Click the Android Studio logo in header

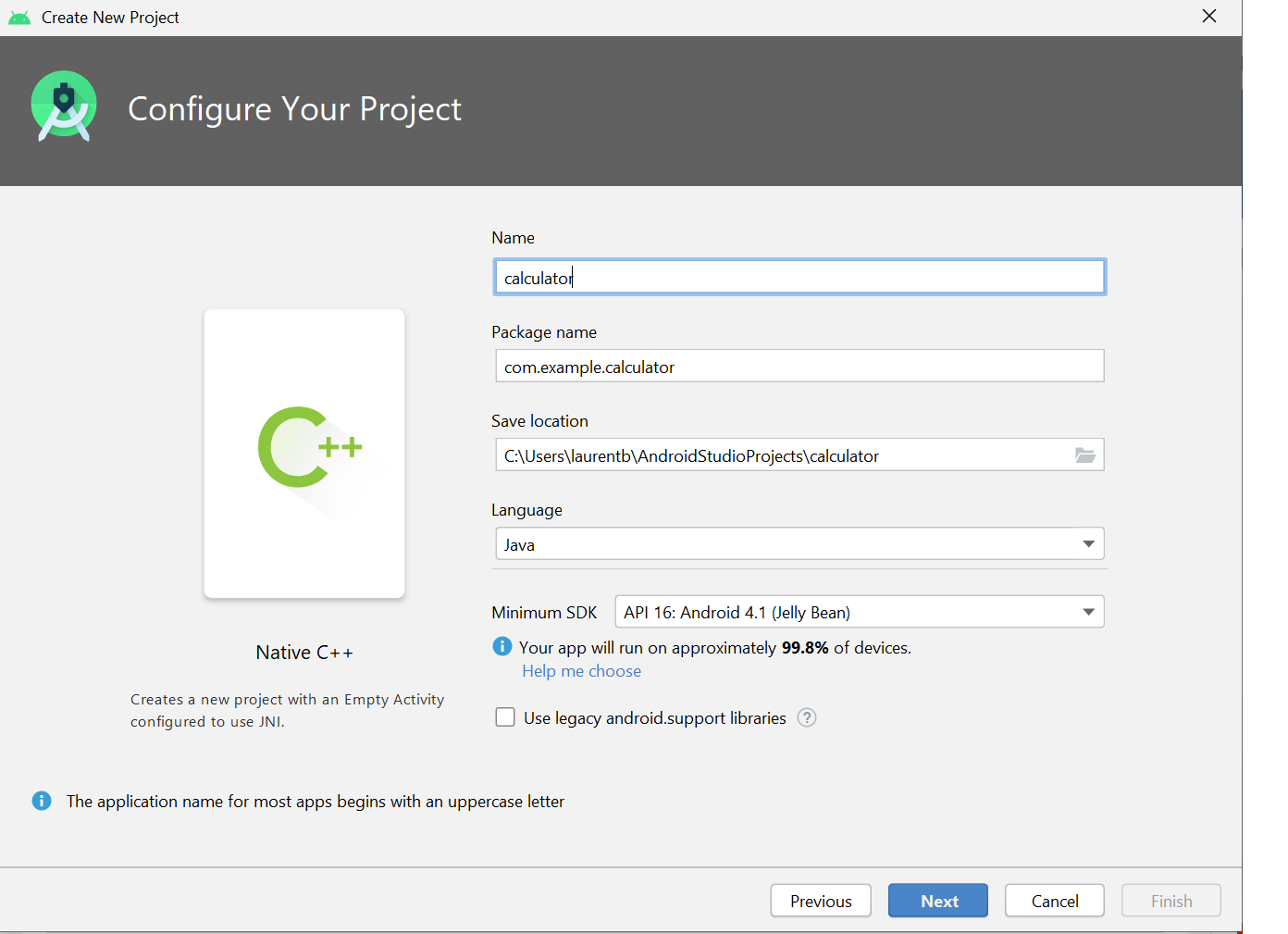64,106
